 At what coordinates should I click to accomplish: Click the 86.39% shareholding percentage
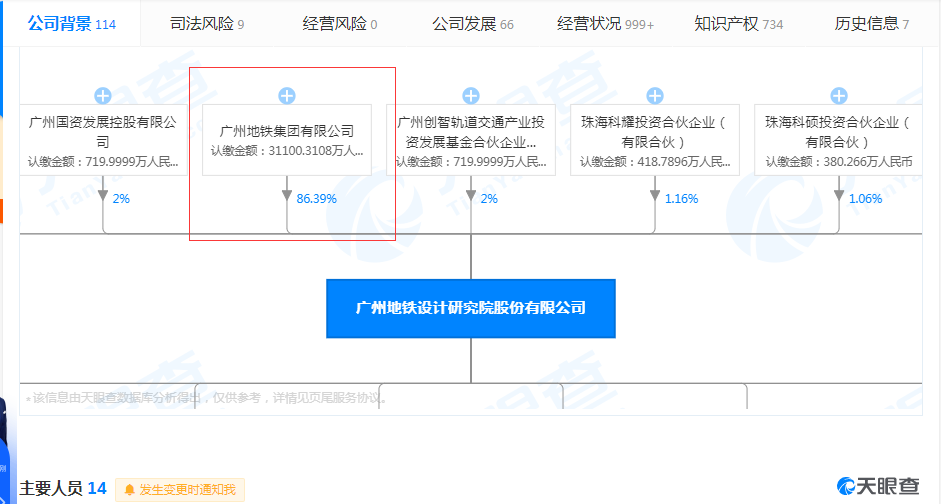(316, 199)
